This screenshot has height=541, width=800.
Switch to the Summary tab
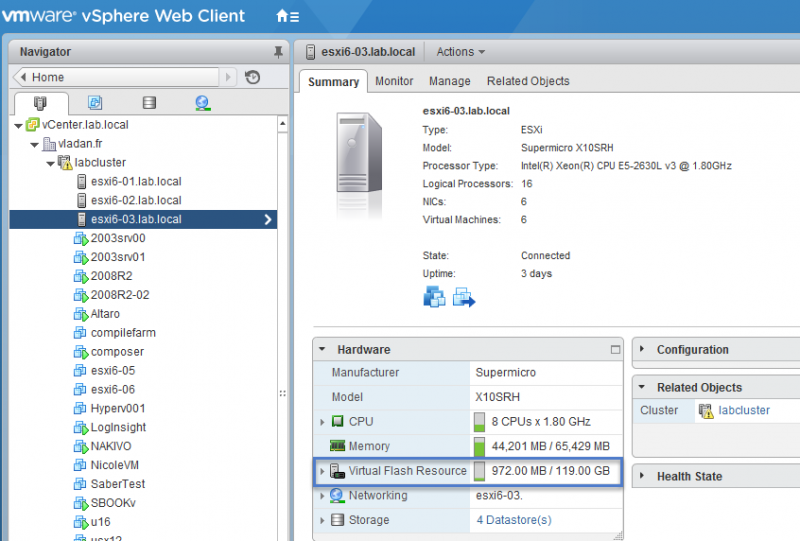tap(334, 82)
